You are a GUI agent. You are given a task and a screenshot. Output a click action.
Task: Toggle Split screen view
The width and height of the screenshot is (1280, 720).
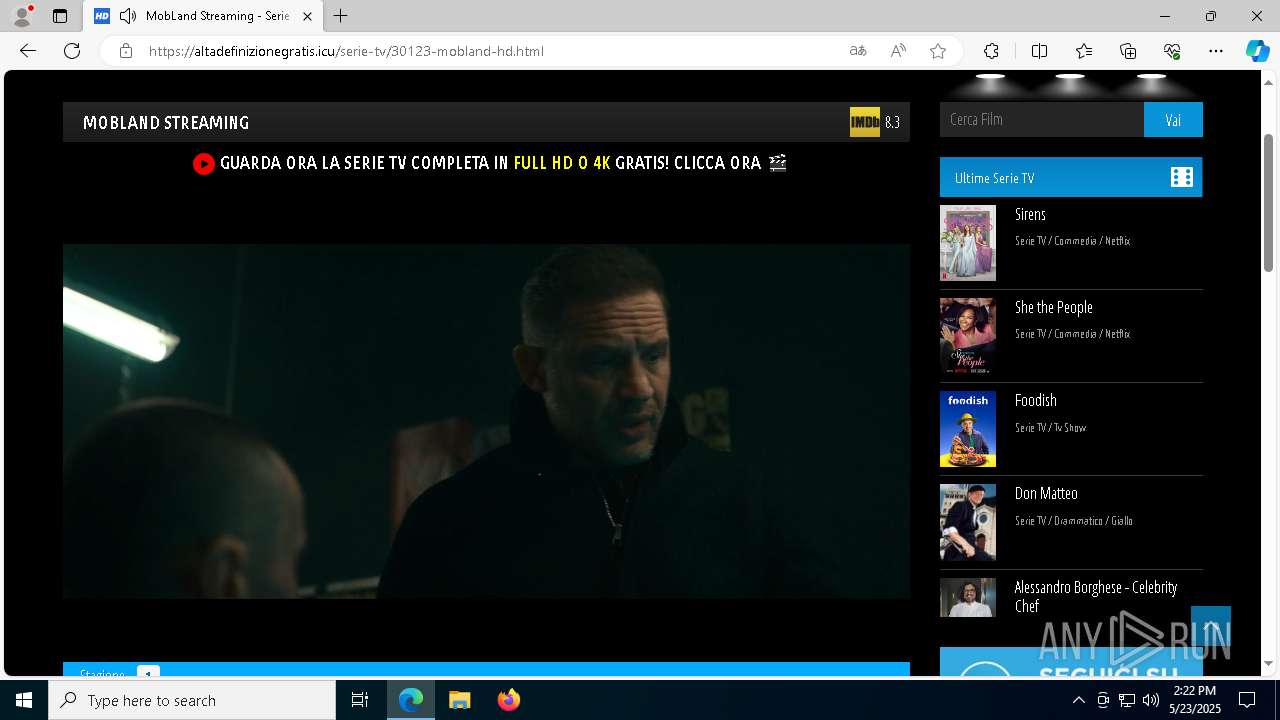click(x=1039, y=51)
